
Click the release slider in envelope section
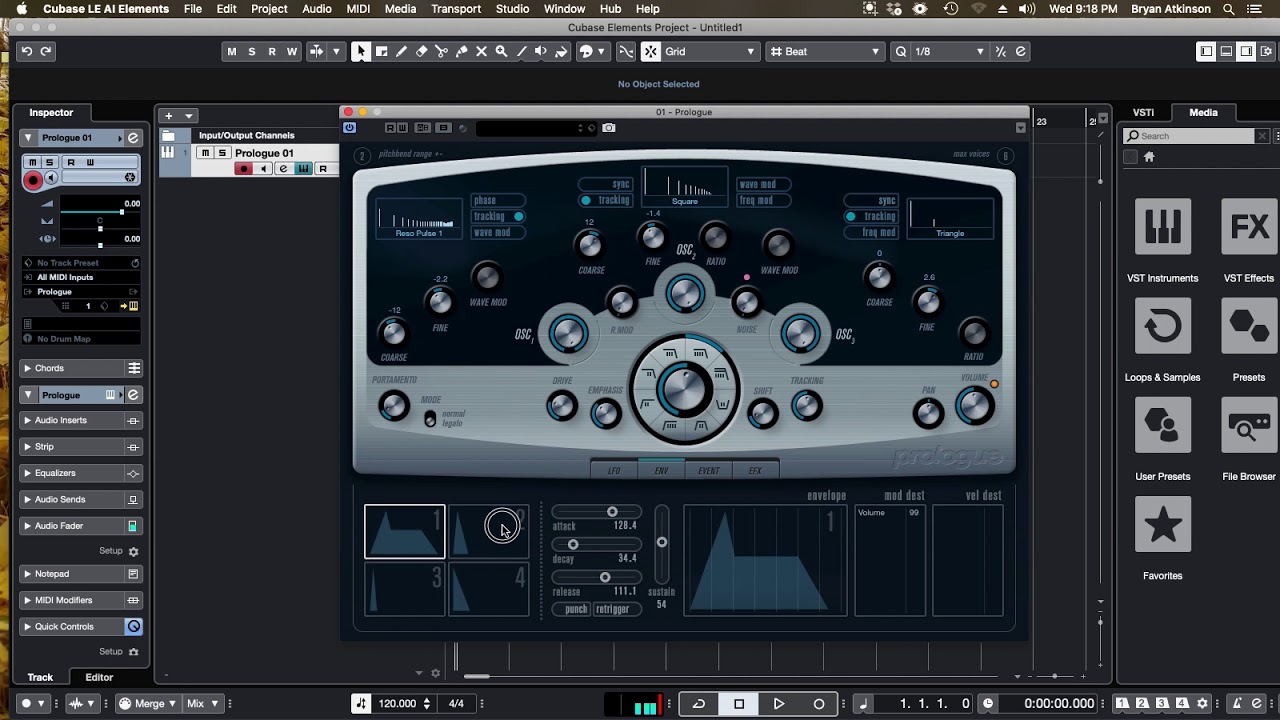point(597,577)
